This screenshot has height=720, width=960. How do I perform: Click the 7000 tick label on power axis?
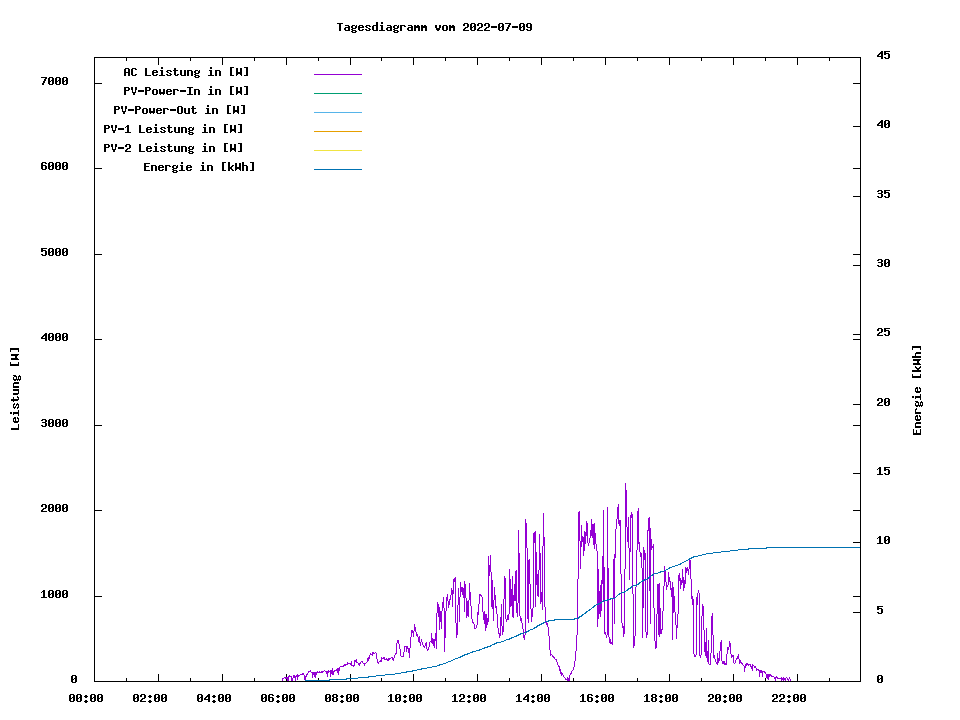(54, 81)
